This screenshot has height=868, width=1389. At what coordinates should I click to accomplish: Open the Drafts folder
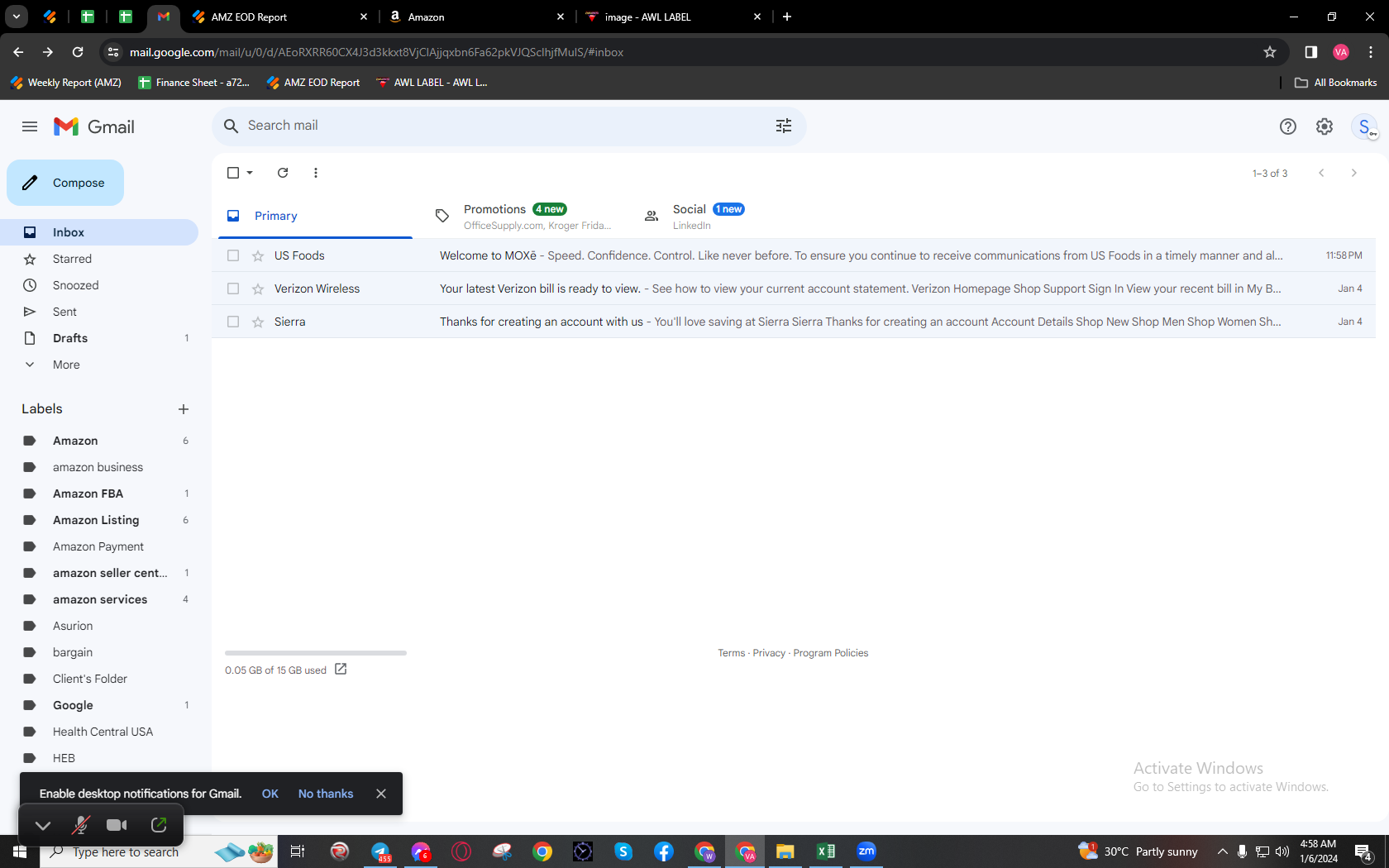(x=99, y=338)
